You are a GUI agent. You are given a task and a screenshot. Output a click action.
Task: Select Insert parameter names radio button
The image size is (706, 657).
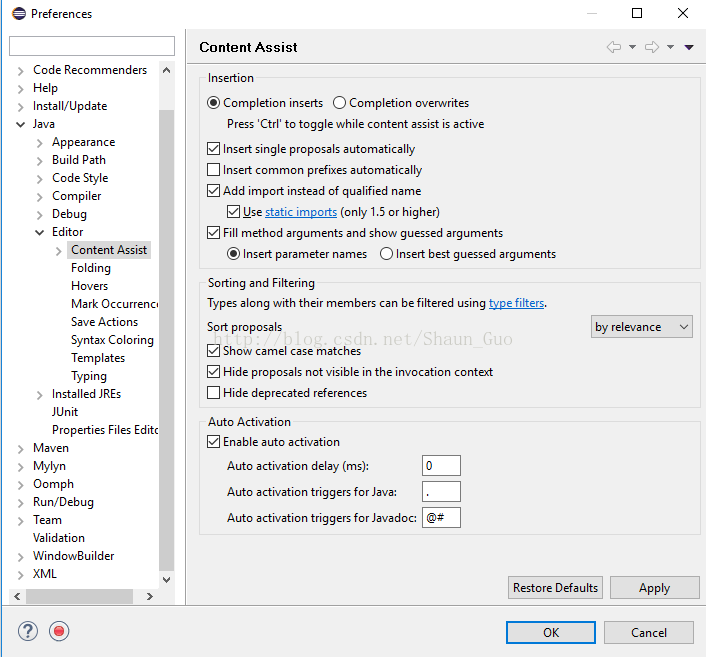(x=233, y=254)
